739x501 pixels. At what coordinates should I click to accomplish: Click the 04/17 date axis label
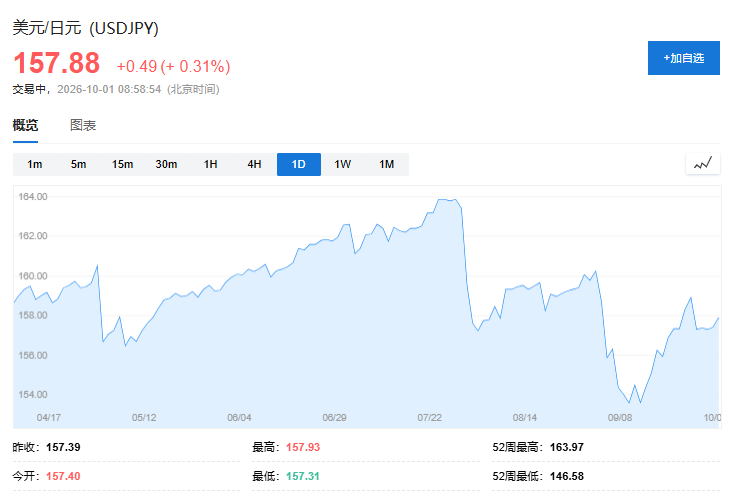[49, 418]
